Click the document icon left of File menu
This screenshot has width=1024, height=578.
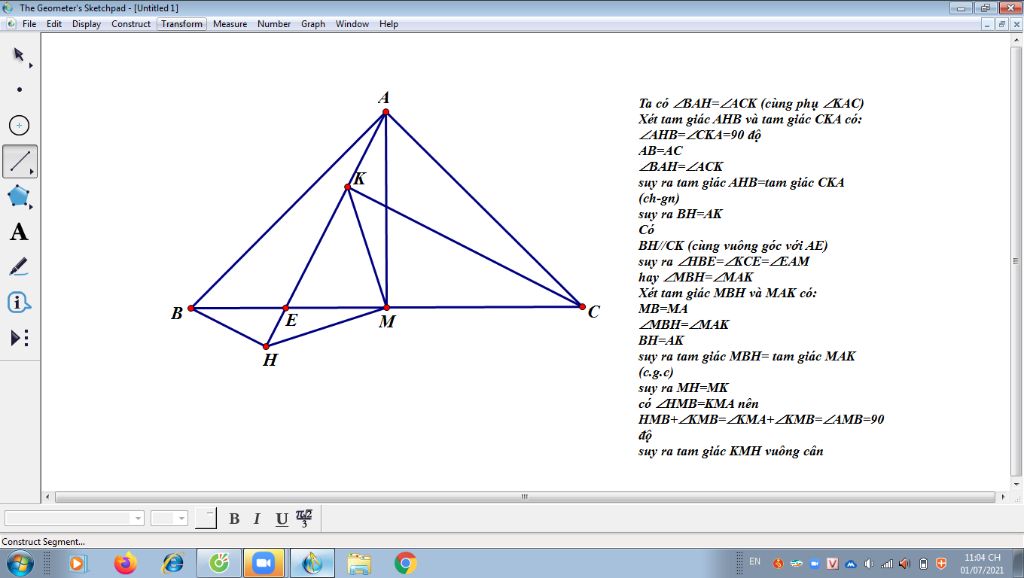10,24
